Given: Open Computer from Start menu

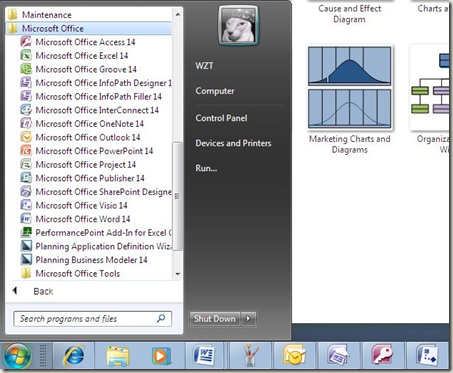Looking at the screenshot, I should pos(215,91).
